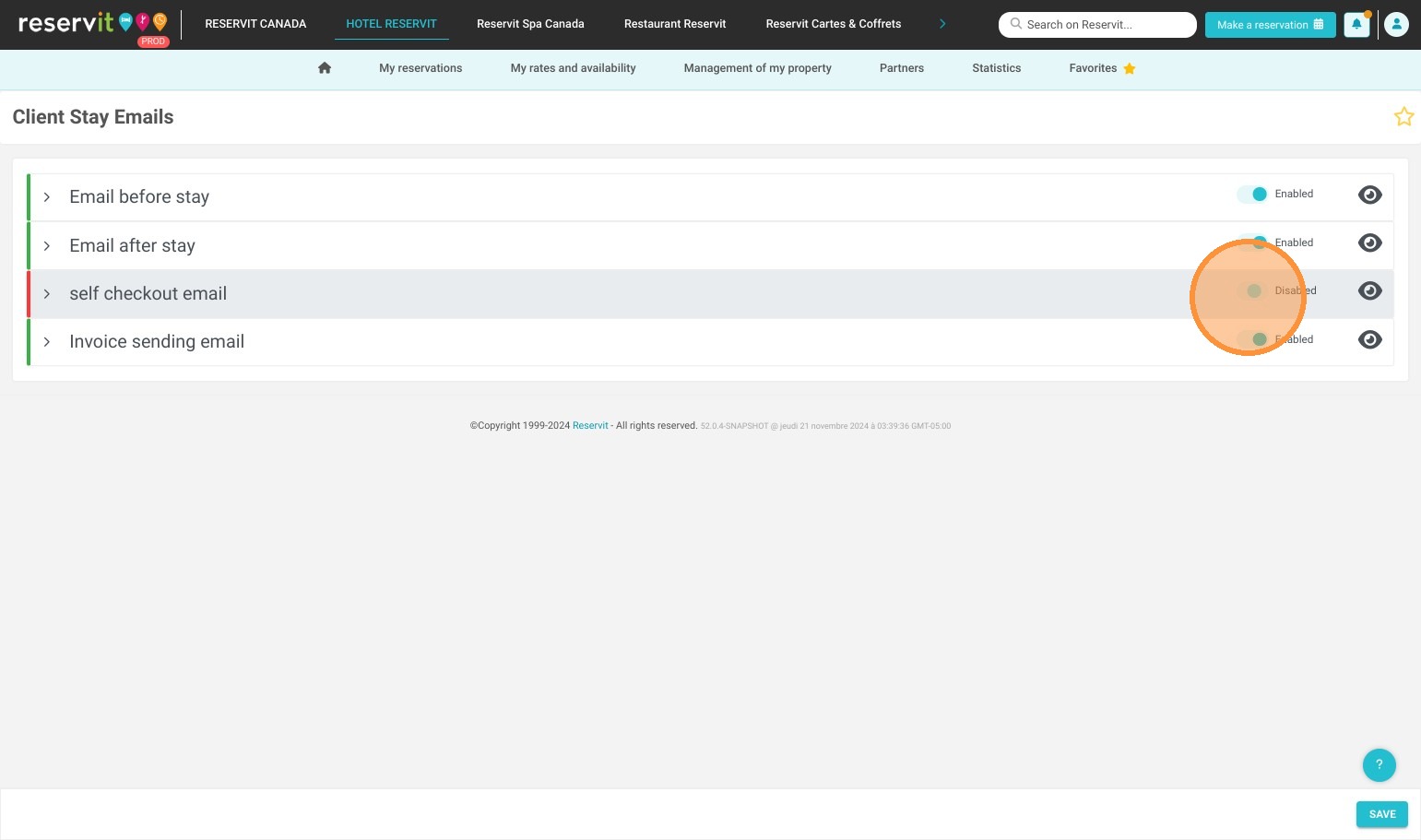Open Favorites menu

click(1102, 68)
